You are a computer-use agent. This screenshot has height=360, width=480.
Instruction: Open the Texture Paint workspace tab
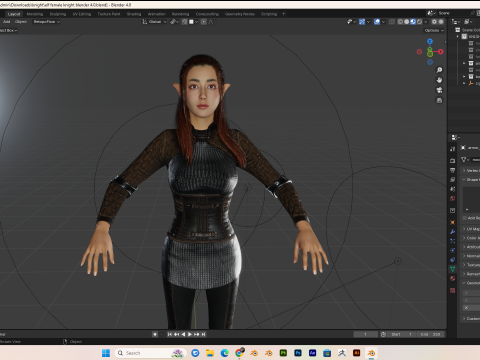click(x=109, y=14)
